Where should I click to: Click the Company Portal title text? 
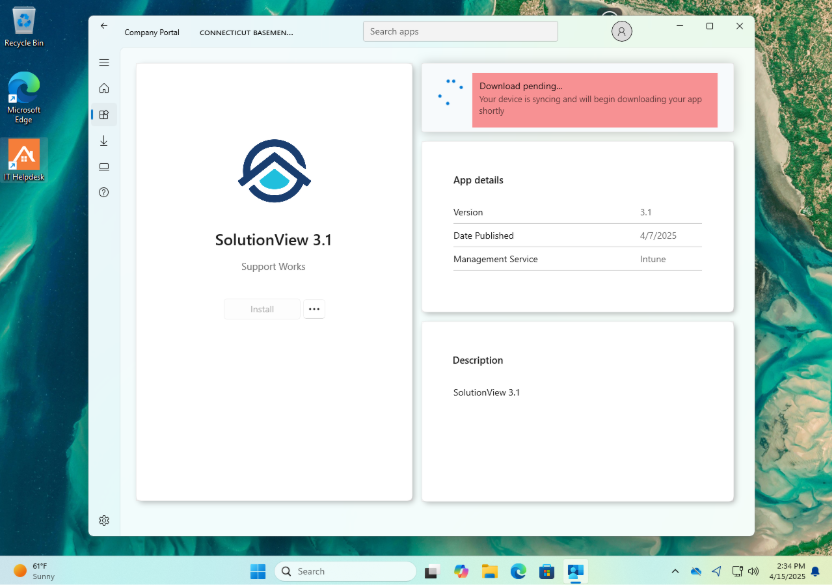152,32
